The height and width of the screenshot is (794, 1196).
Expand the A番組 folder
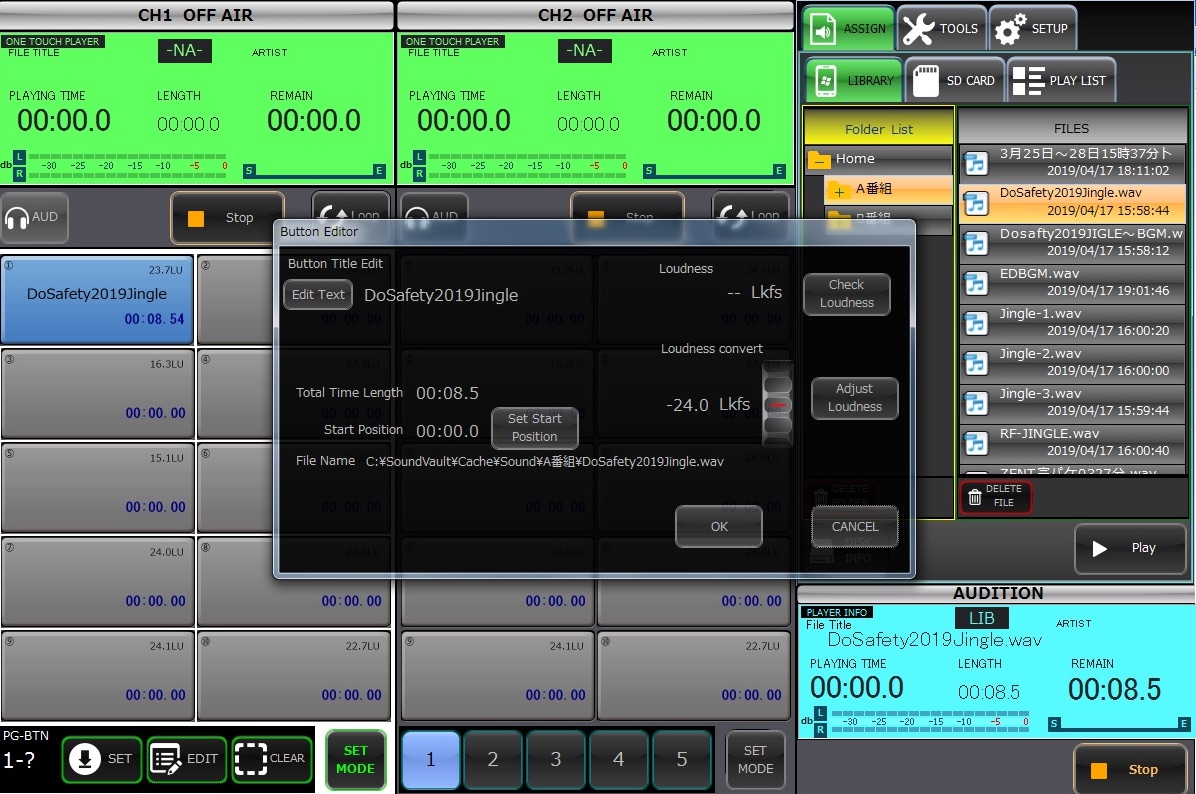(839, 191)
